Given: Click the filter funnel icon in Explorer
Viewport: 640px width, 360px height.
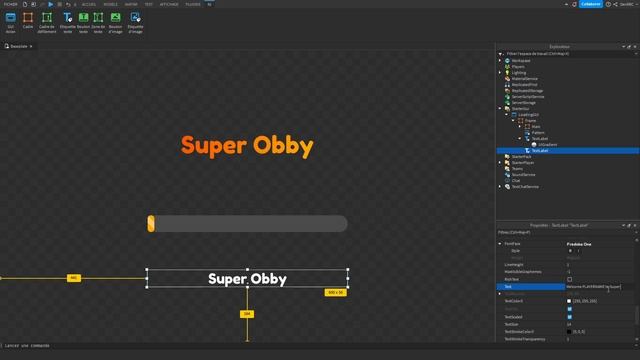Looking at the screenshot, I should click(x=500, y=54).
